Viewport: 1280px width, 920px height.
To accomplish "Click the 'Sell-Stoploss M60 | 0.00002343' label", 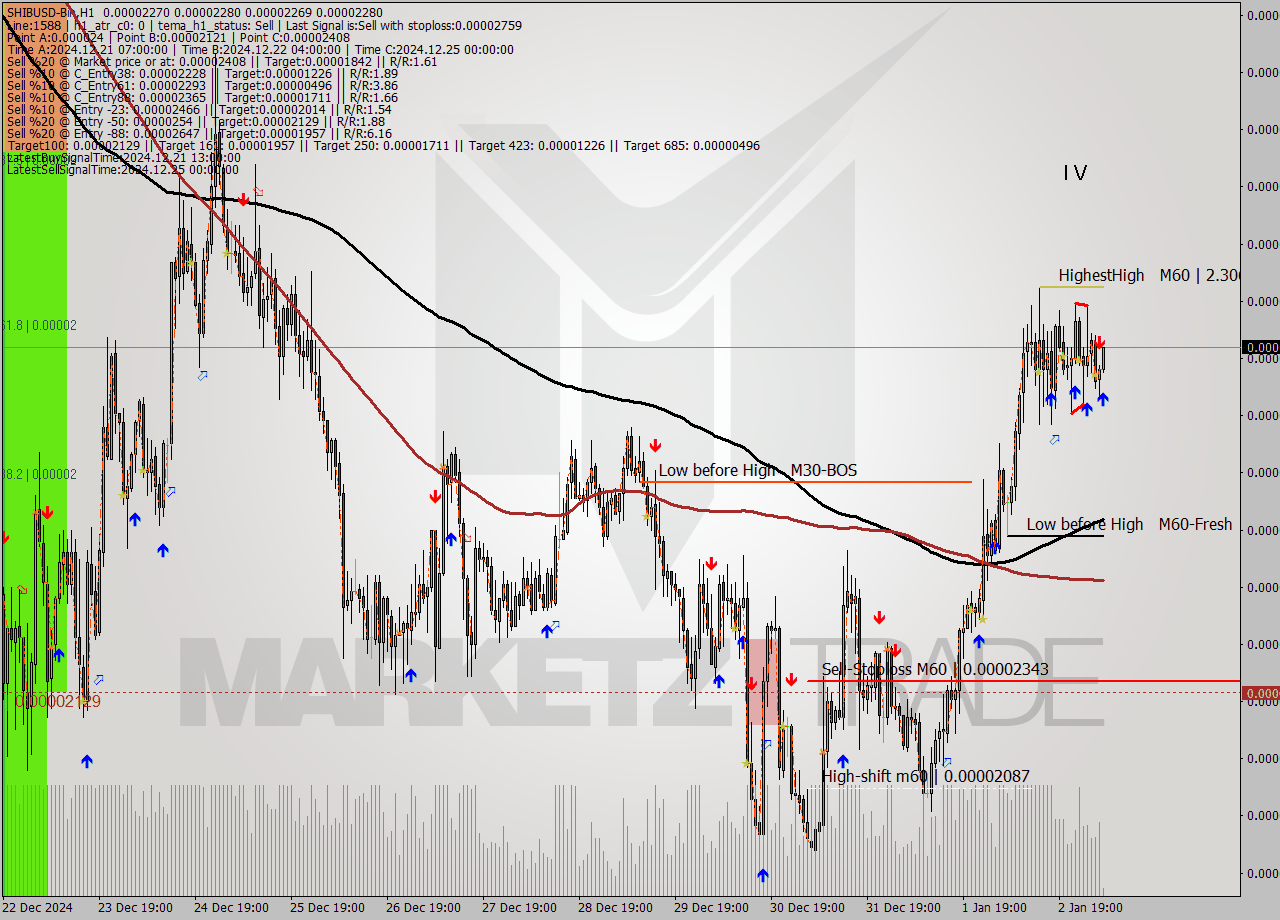I will coord(935,669).
